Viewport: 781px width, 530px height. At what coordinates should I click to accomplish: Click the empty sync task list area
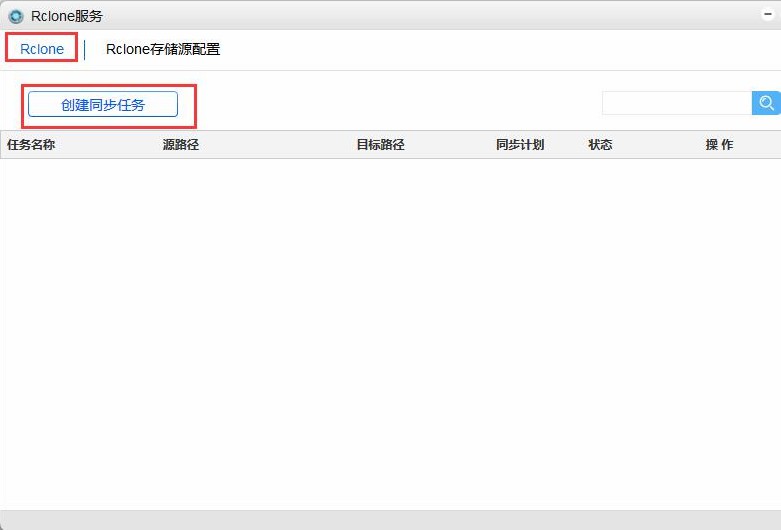[x=390, y=330]
